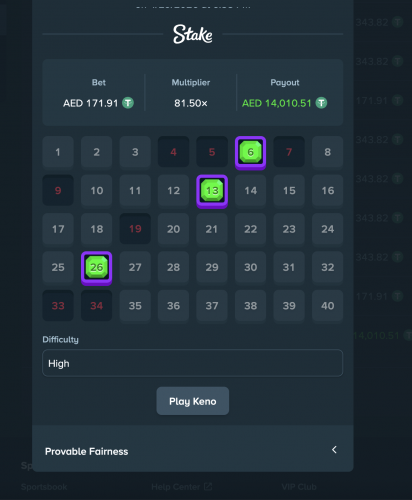Click the AED 171.91 bet amount
Viewport: 412px width, 500px height.
click(91, 103)
